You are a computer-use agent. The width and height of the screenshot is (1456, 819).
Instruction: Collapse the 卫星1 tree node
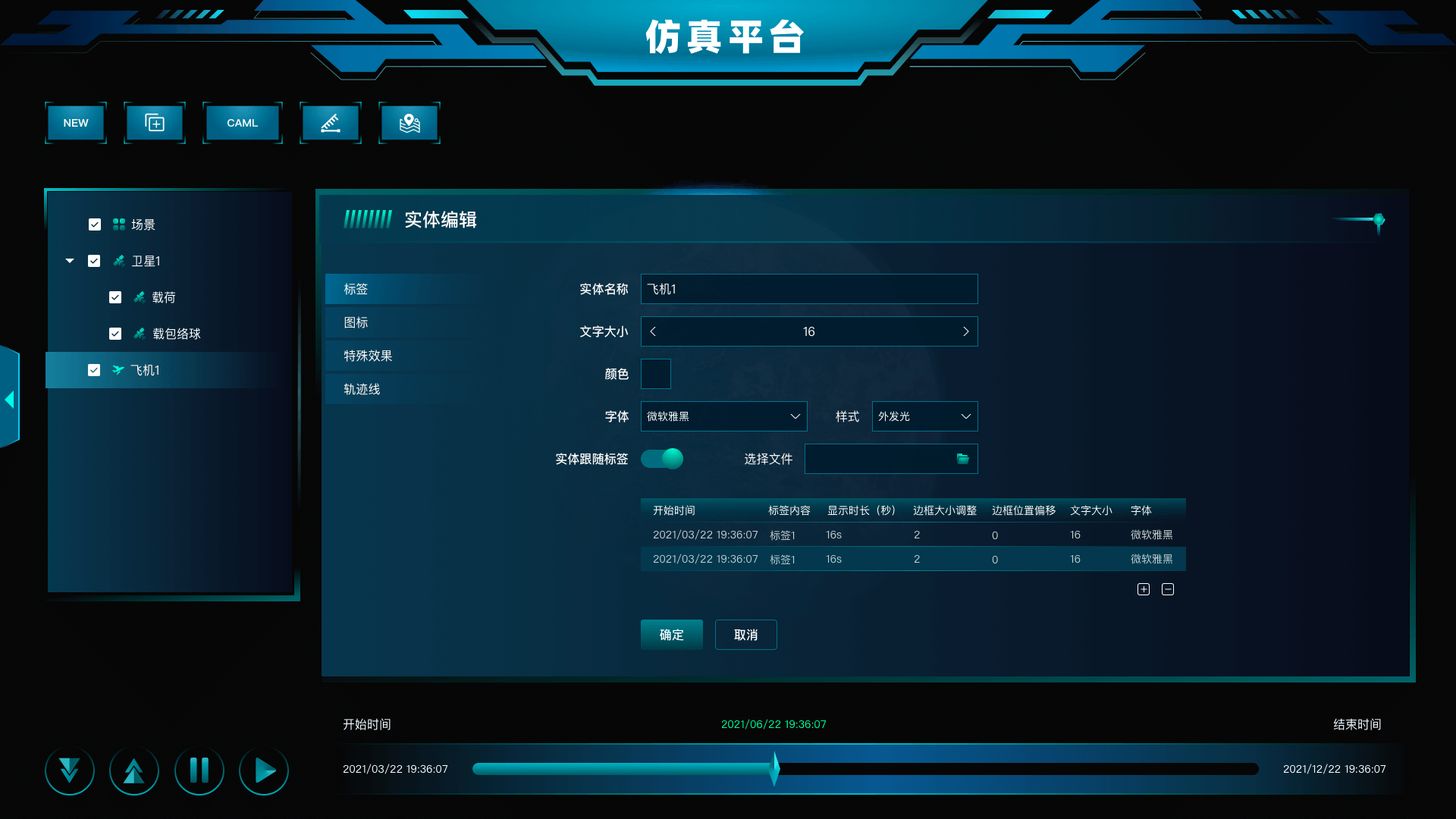(70, 261)
